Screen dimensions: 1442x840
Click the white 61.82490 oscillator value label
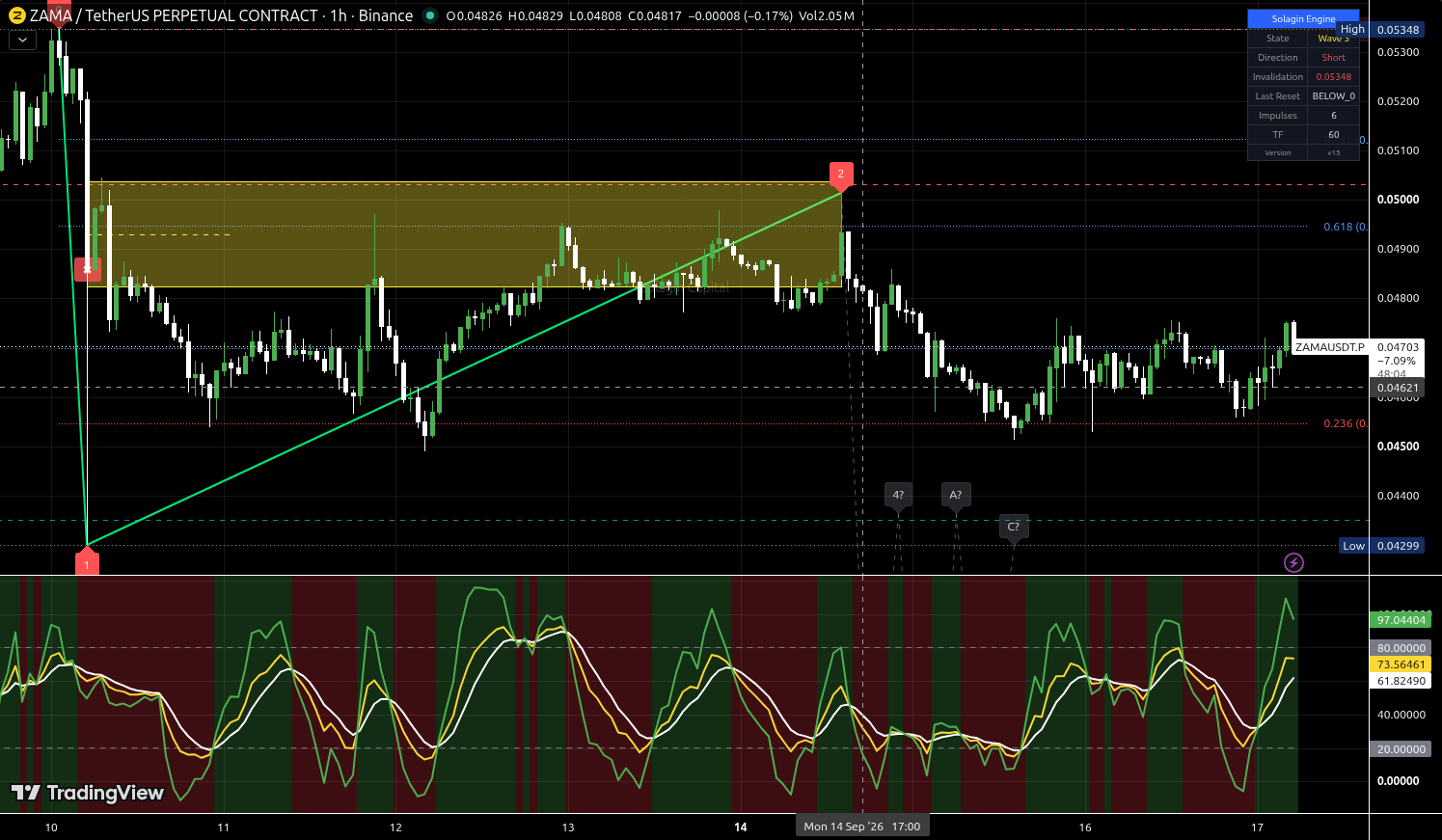1401,681
